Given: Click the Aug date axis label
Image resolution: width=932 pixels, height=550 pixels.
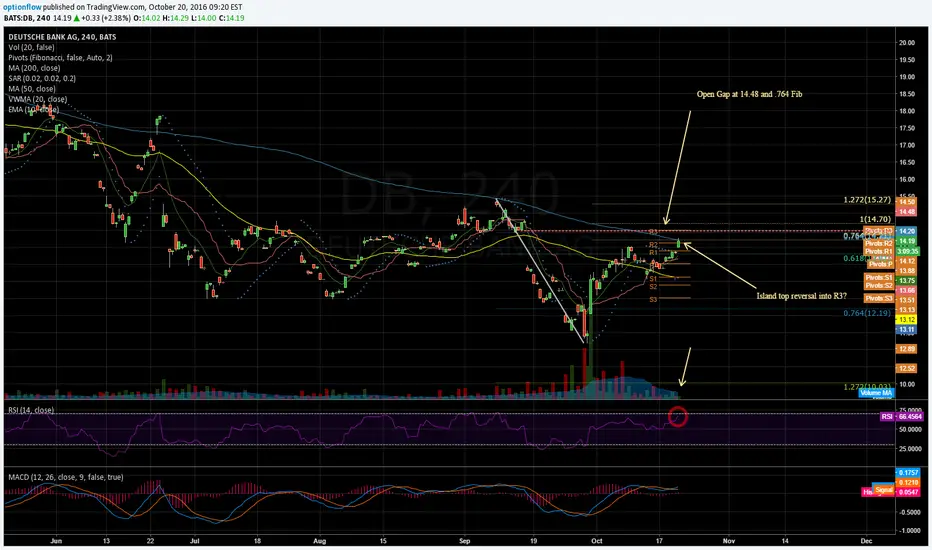Looking at the screenshot, I should coord(320,541).
